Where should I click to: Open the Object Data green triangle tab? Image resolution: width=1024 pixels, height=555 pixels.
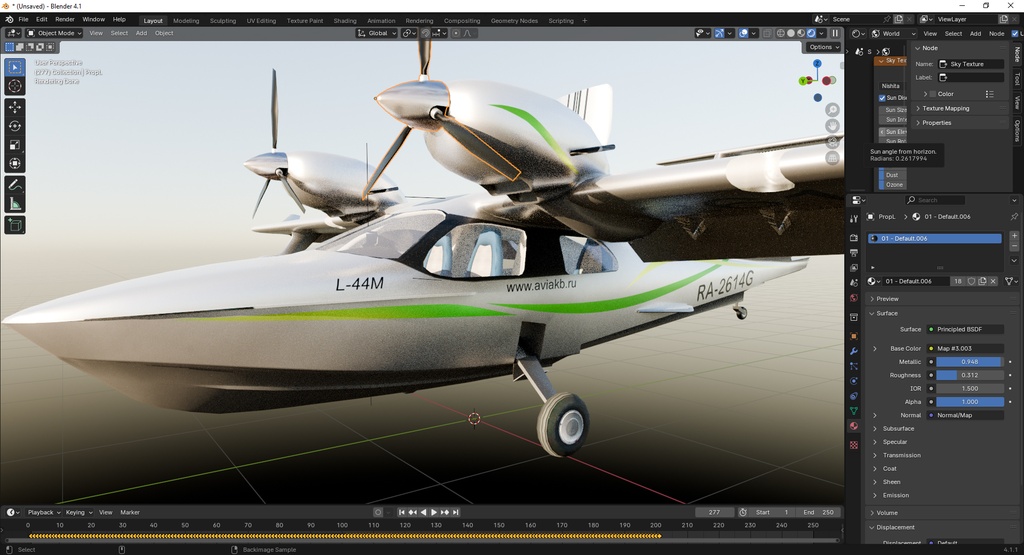click(854, 411)
